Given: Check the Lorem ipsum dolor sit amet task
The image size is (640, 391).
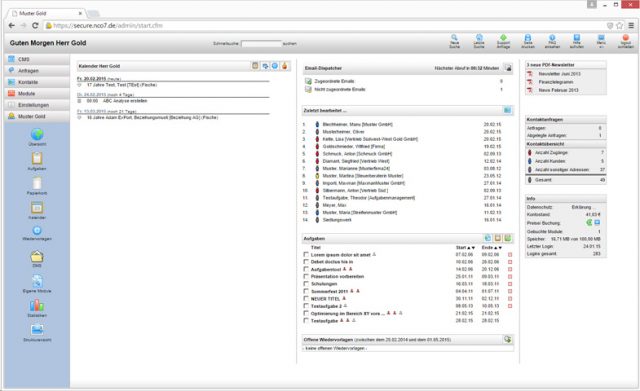Looking at the screenshot, I should pyautogui.click(x=306, y=254).
